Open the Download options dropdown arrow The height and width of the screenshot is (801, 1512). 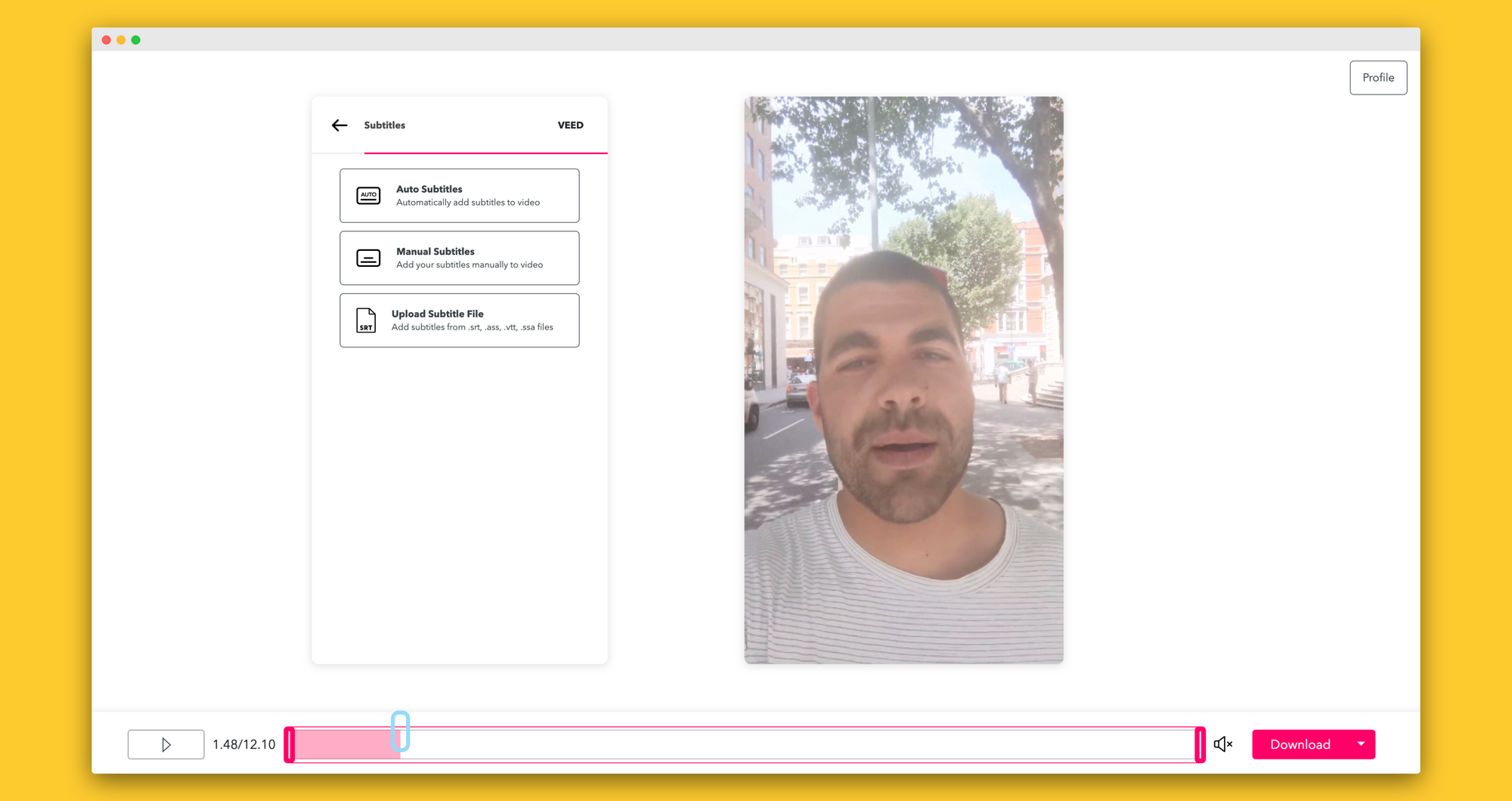(x=1361, y=744)
